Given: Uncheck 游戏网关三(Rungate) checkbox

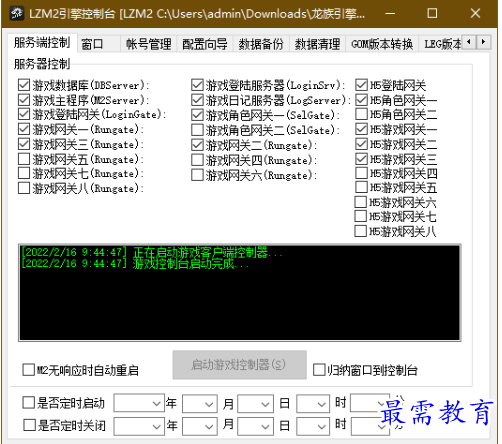Looking at the screenshot, I should pos(24,144).
